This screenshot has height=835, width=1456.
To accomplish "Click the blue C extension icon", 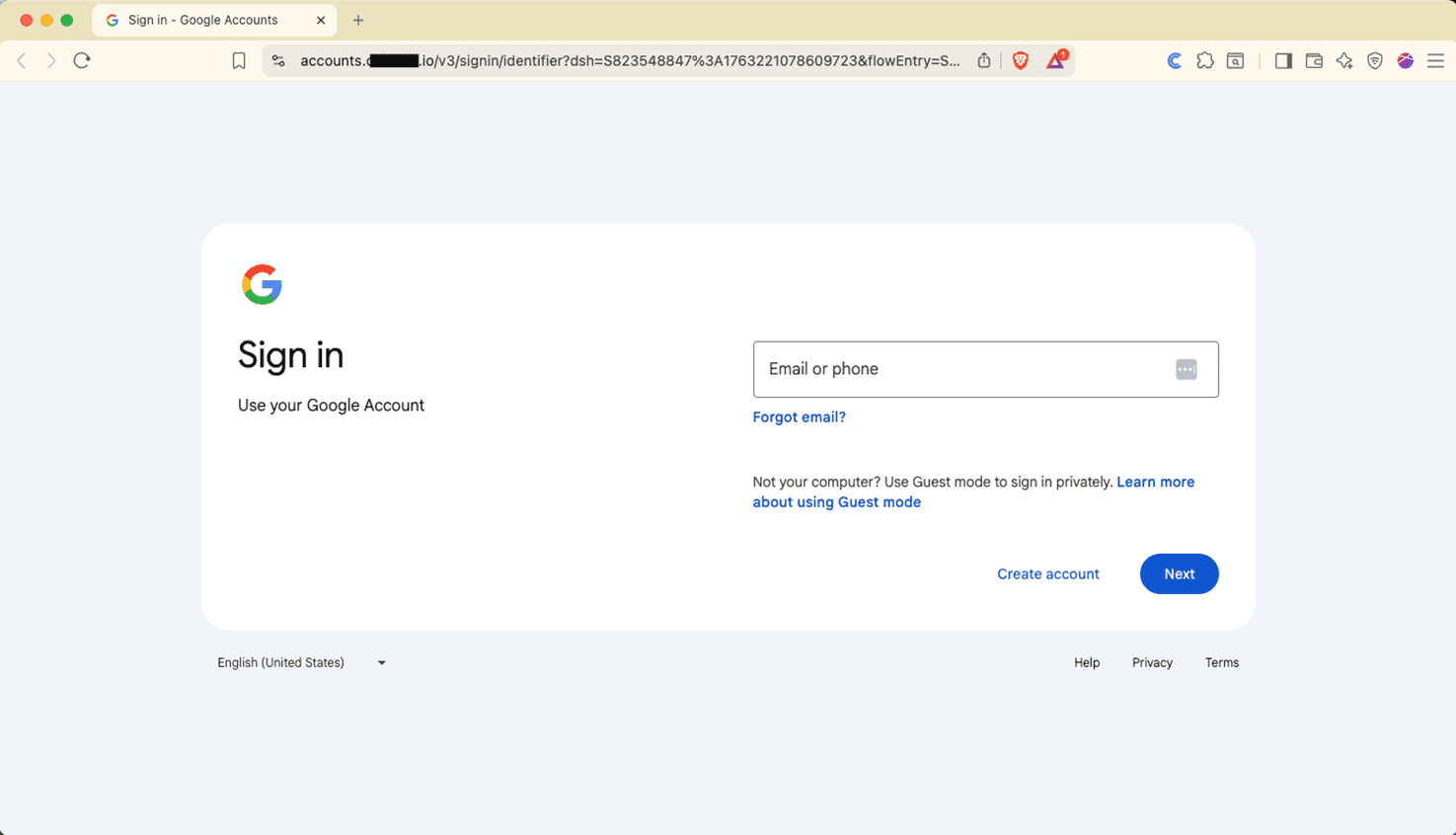I will click(1175, 61).
